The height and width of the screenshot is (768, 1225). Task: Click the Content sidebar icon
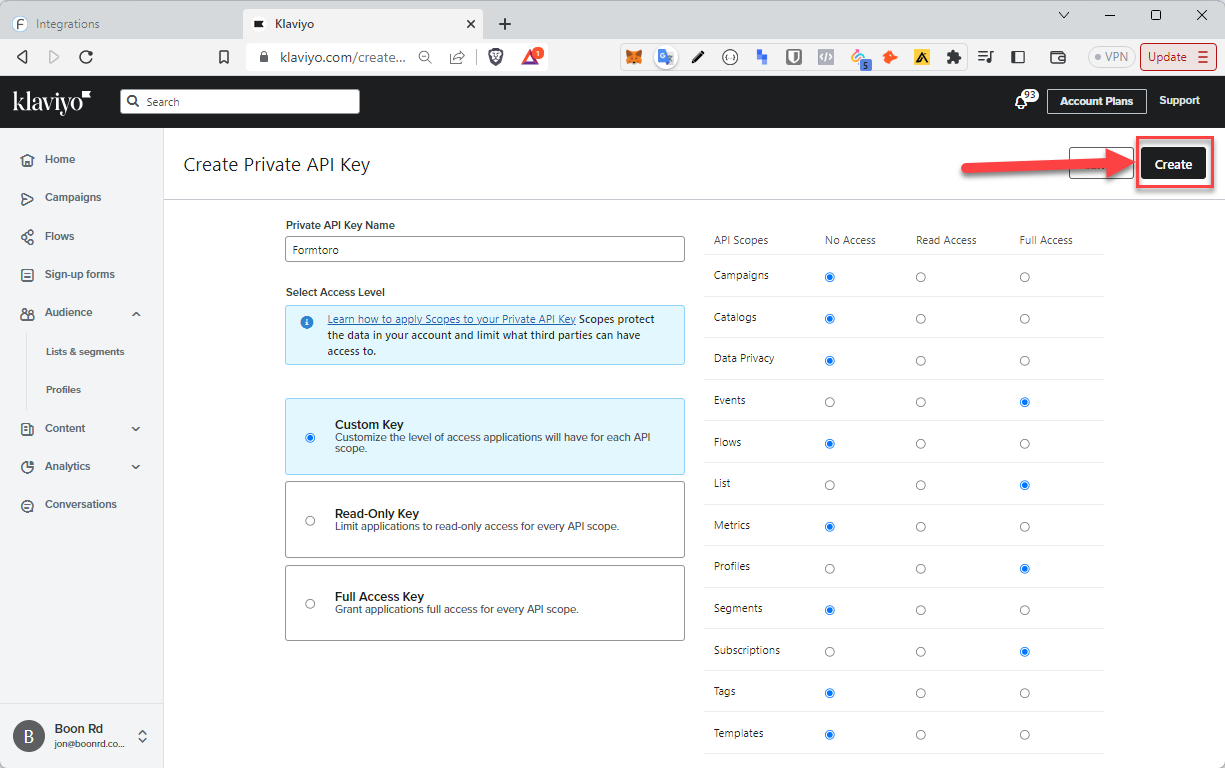point(27,429)
